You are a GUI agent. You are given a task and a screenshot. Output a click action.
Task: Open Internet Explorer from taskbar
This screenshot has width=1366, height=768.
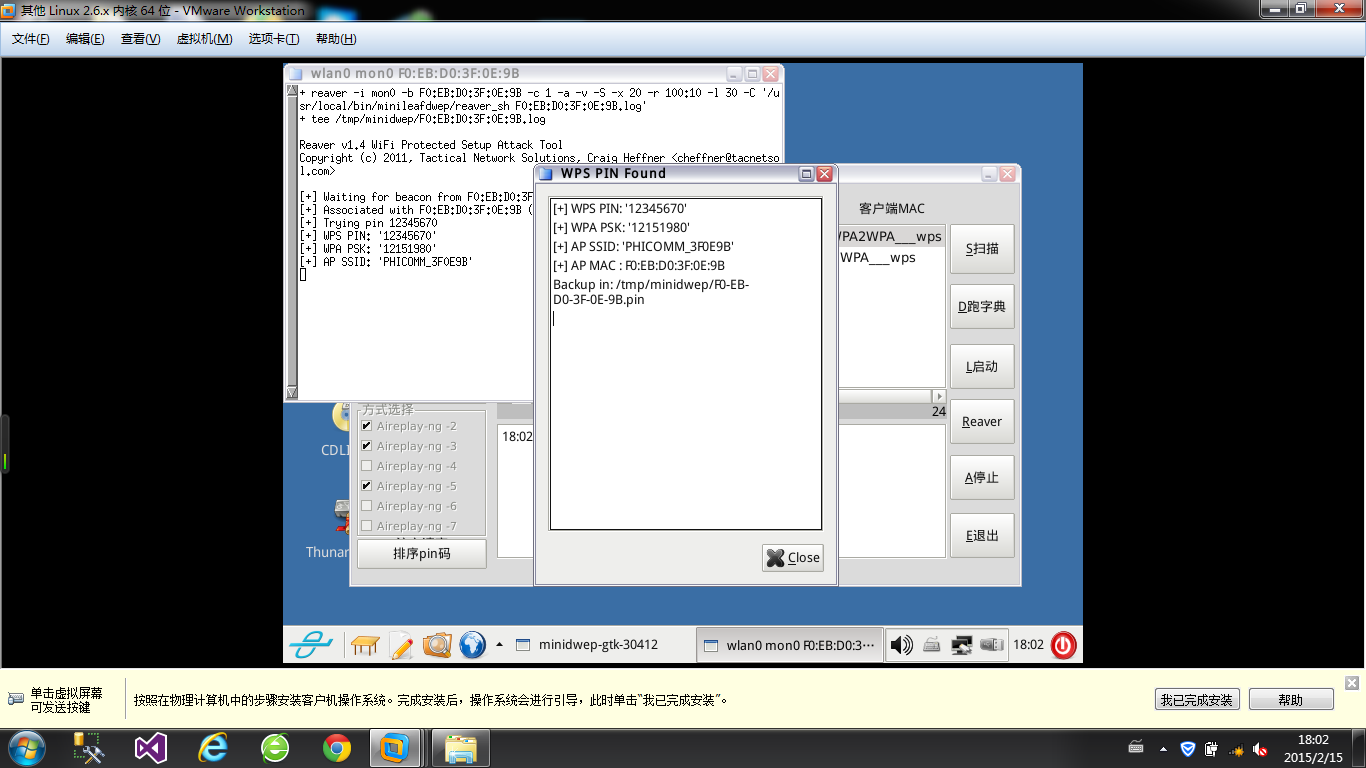[x=212, y=748]
